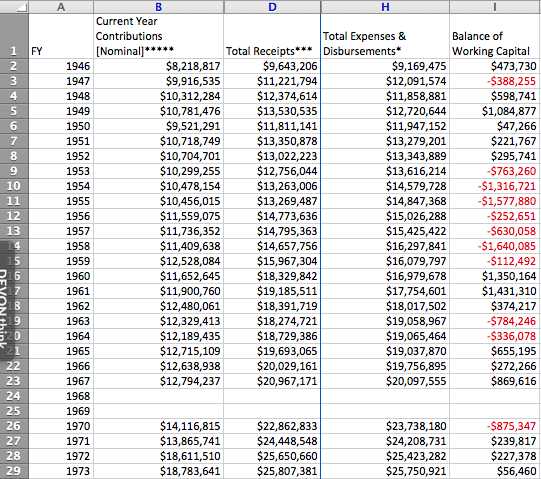The width and height of the screenshot is (541, 479).
Task: Select column B header
Action: 158,7
